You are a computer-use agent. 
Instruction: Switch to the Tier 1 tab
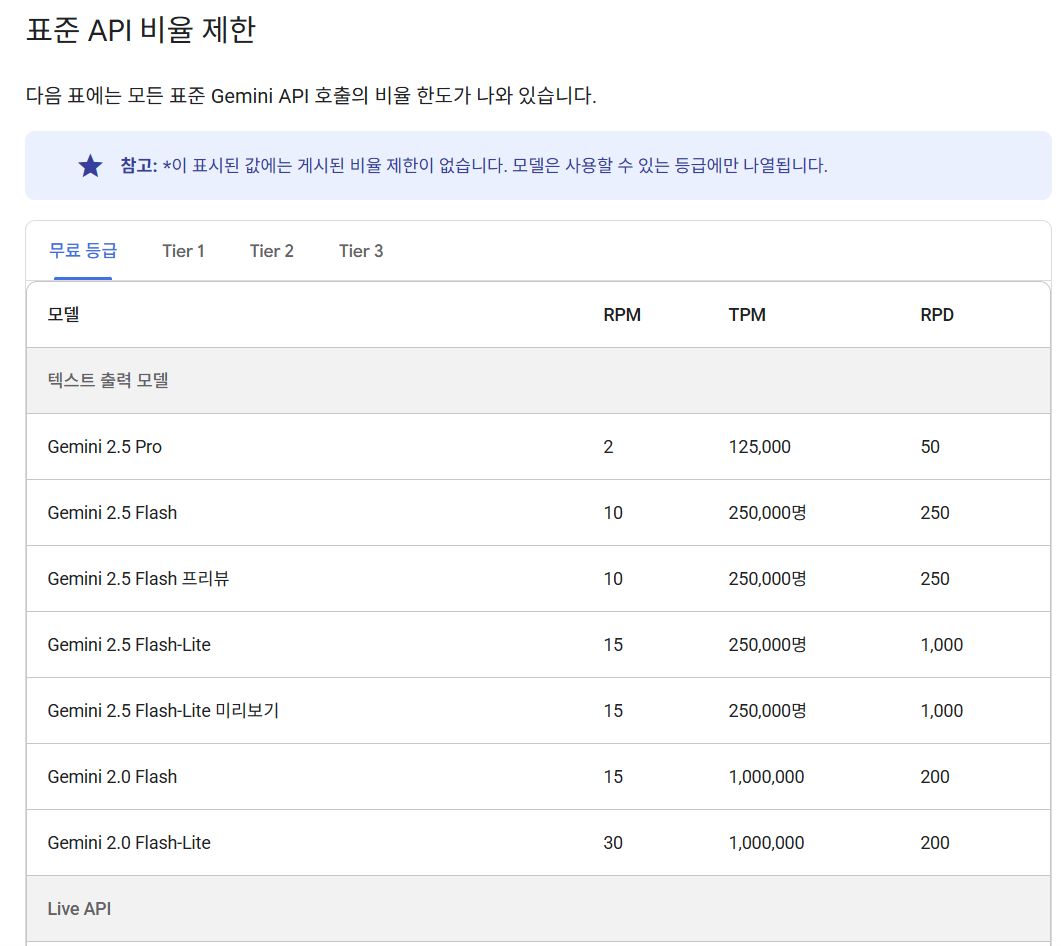[x=183, y=251]
